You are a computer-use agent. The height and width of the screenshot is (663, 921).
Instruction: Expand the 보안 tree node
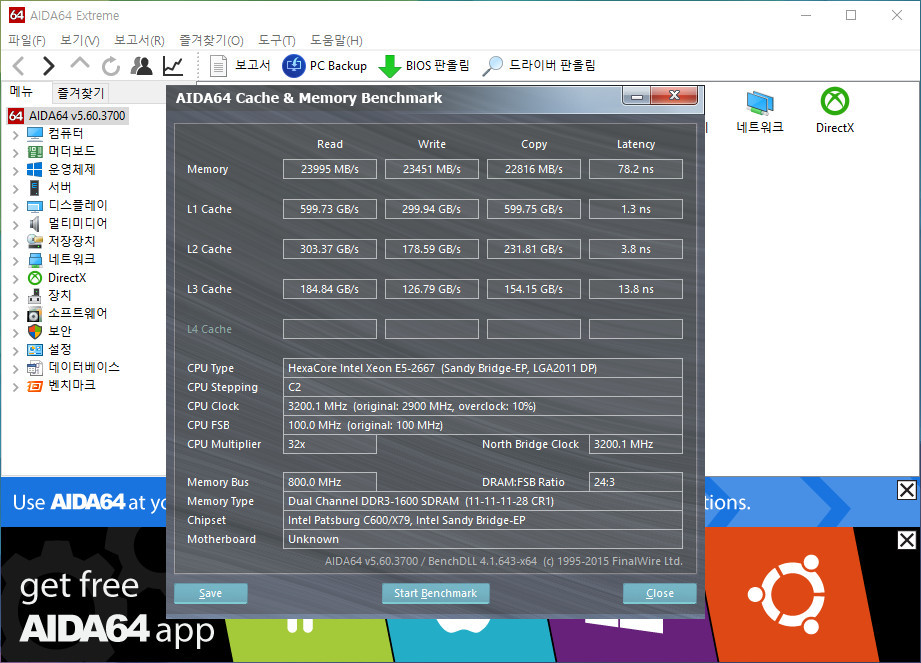(x=16, y=333)
